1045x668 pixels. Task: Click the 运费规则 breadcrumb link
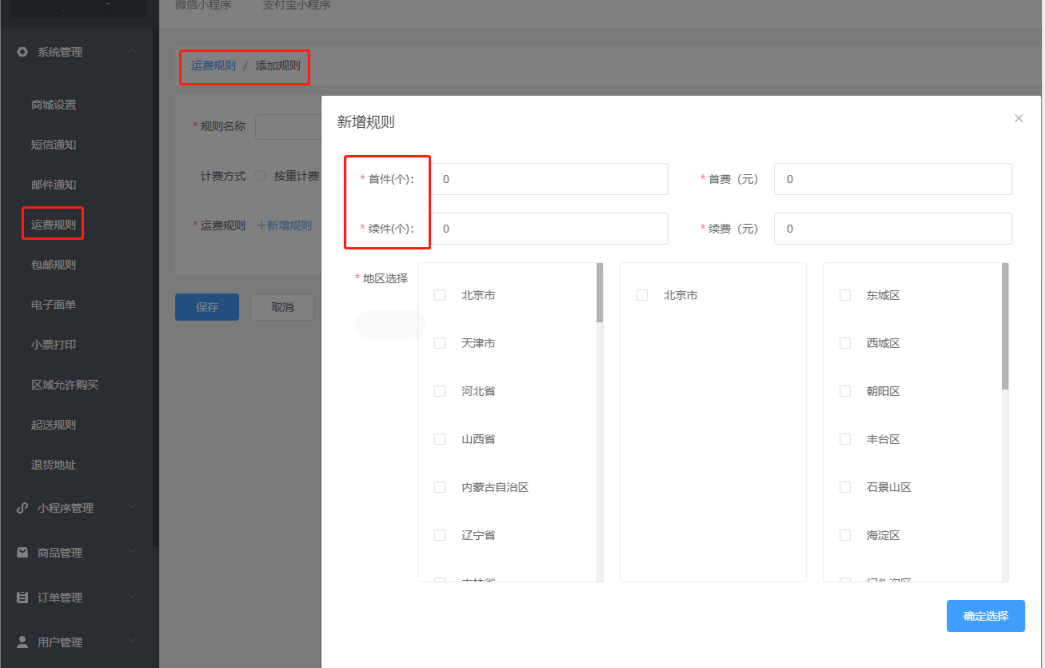point(213,66)
